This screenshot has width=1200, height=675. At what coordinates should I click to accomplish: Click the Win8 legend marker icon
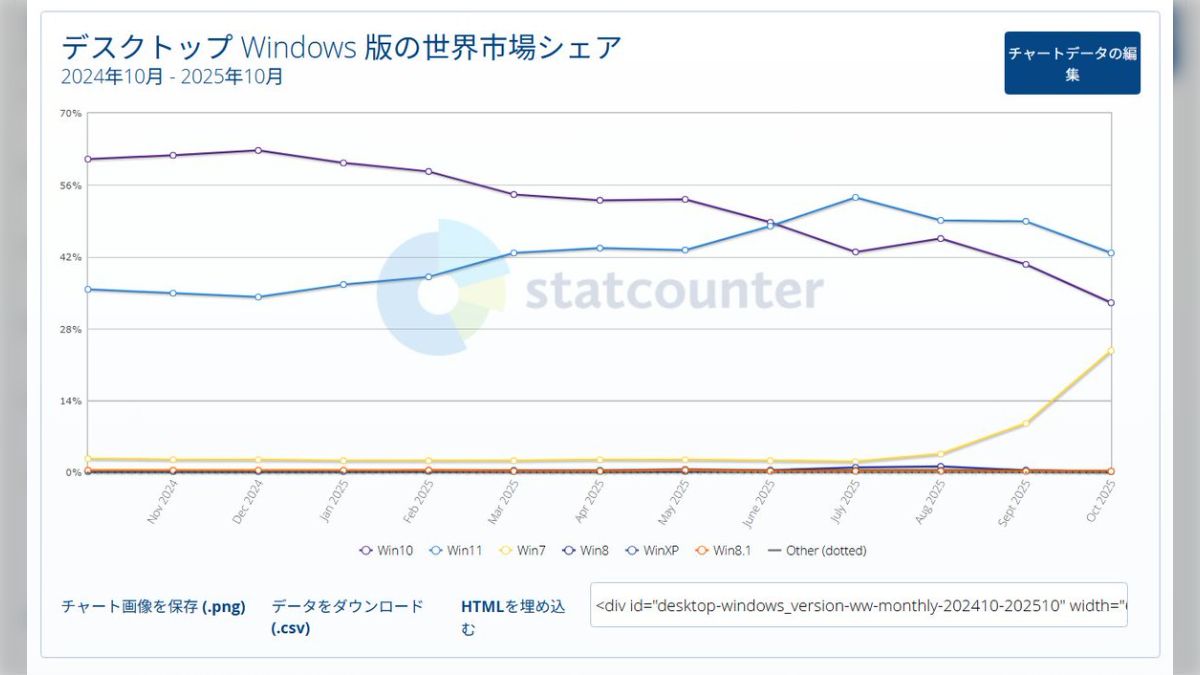point(567,550)
